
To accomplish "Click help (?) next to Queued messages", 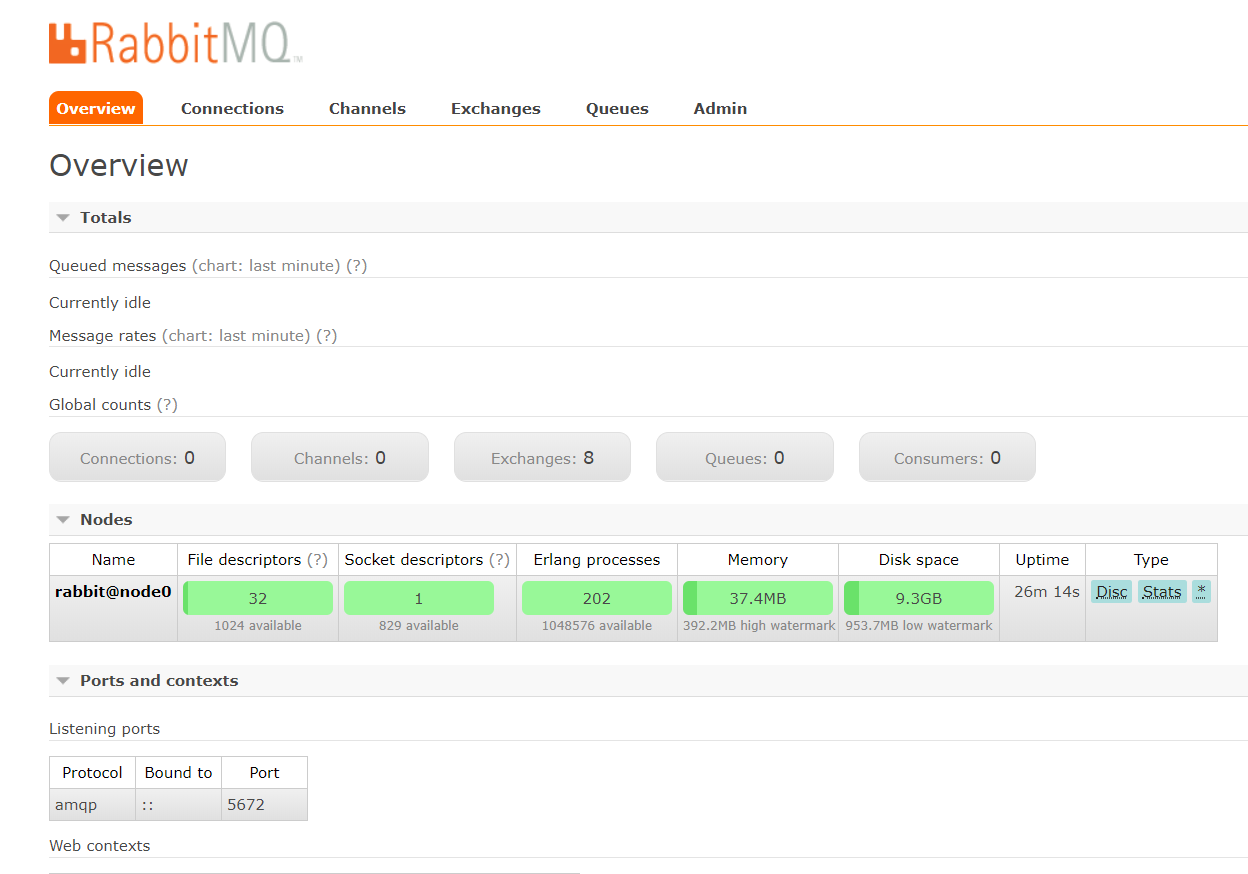I will point(356,266).
